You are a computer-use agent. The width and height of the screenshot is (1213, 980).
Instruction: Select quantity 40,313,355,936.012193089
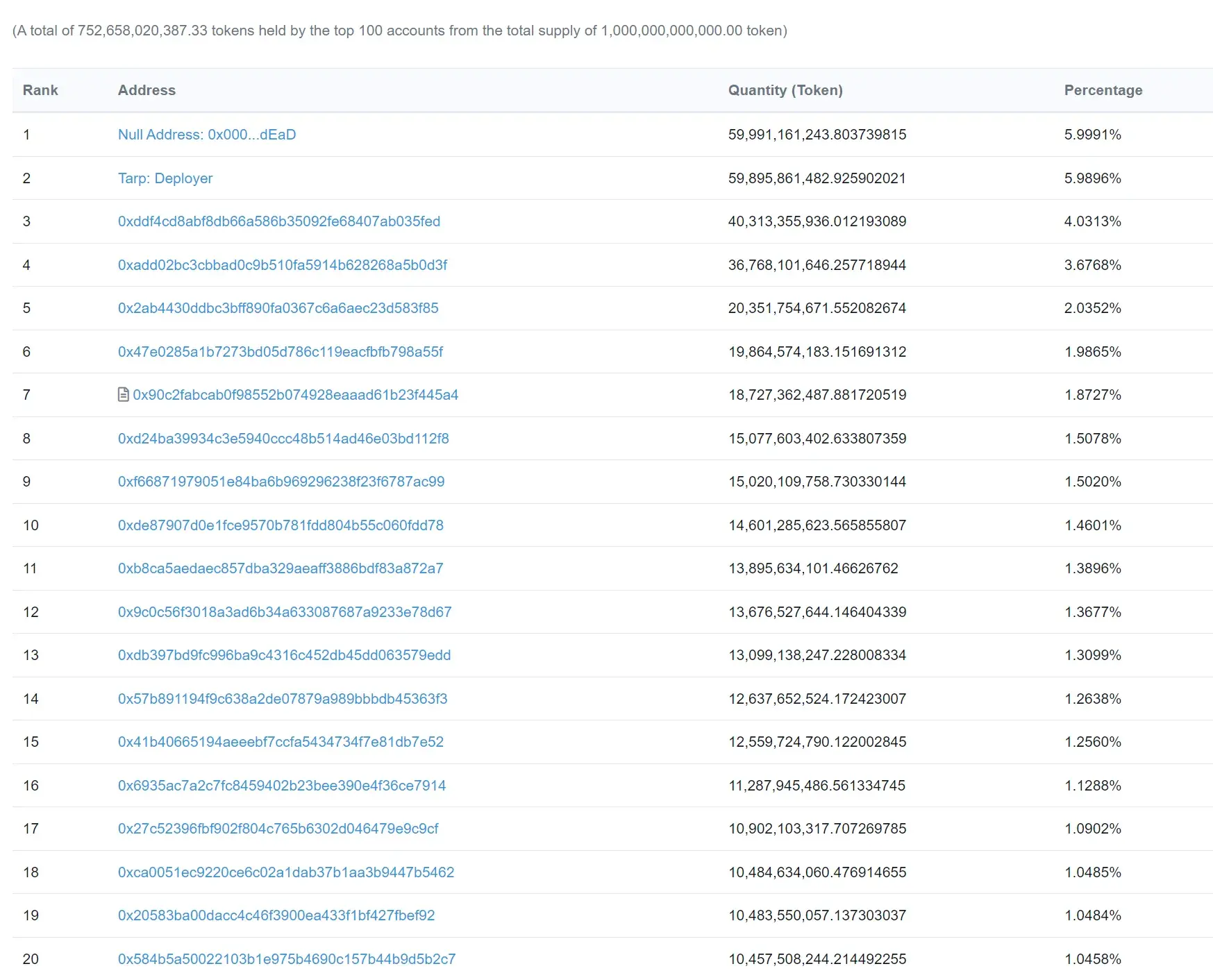coord(817,221)
